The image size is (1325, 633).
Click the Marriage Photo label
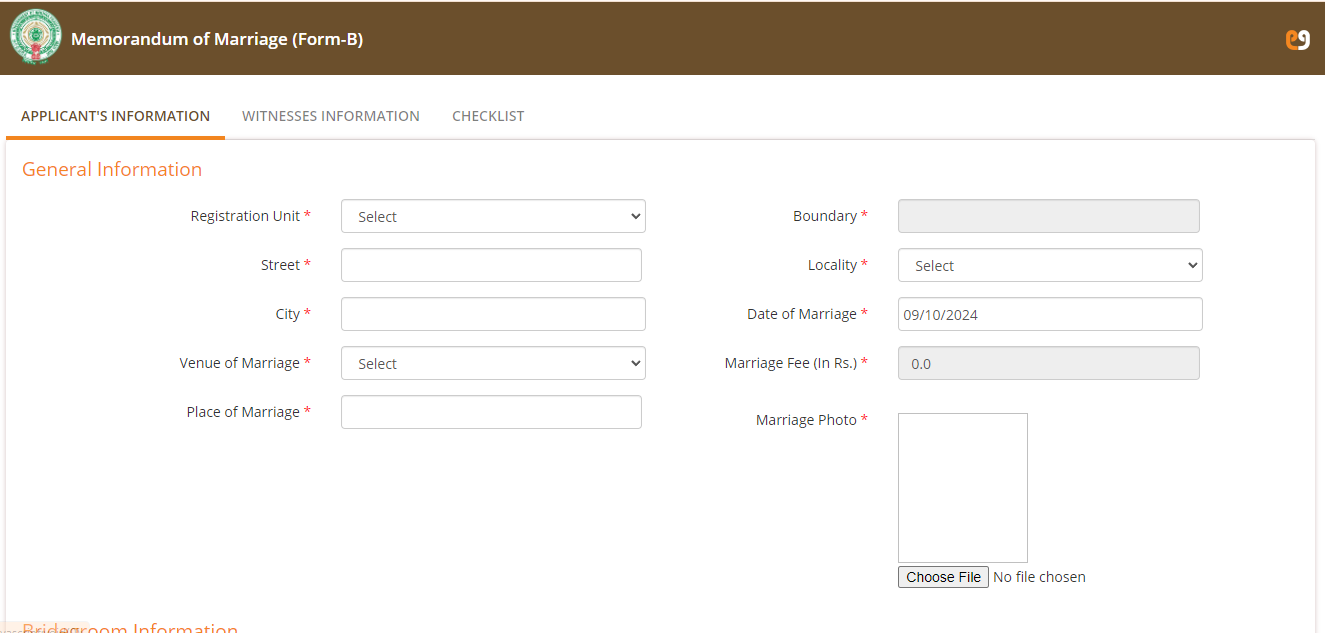[812, 420]
